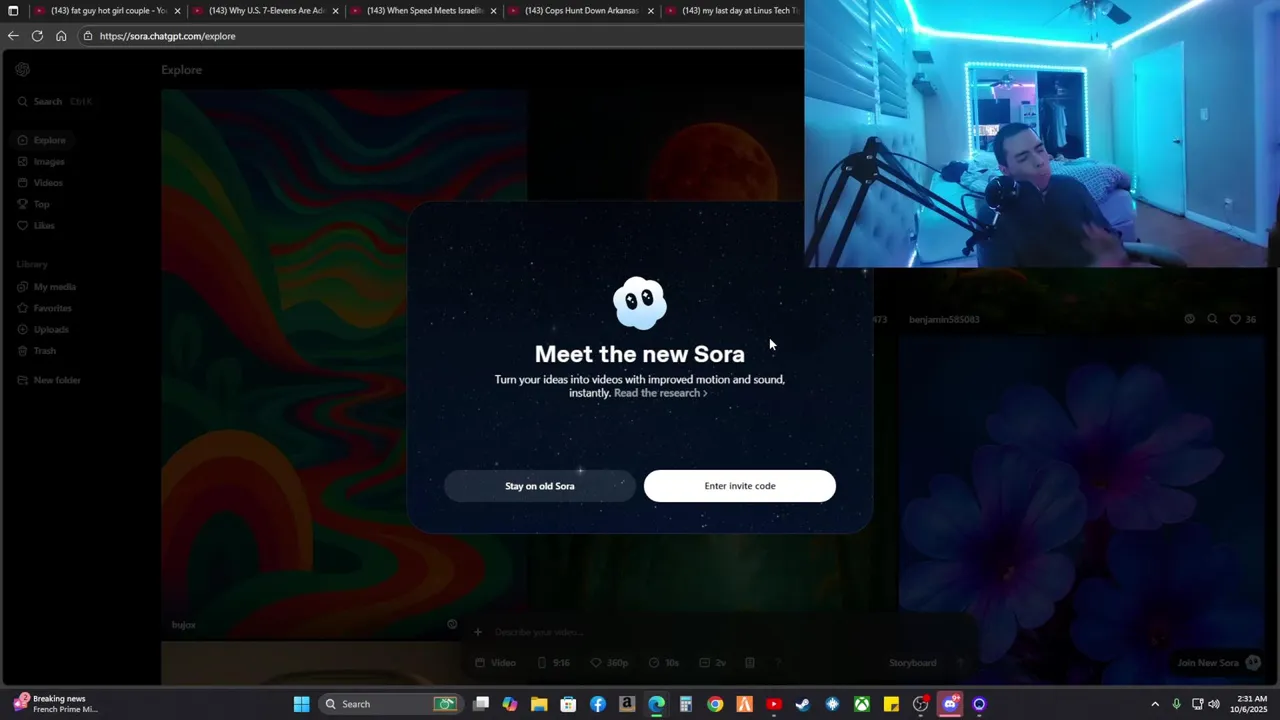Open Top in the sidebar
Image resolution: width=1280 pixels, height=720 pixels.
pyautogui.click(x=33, y=204)
